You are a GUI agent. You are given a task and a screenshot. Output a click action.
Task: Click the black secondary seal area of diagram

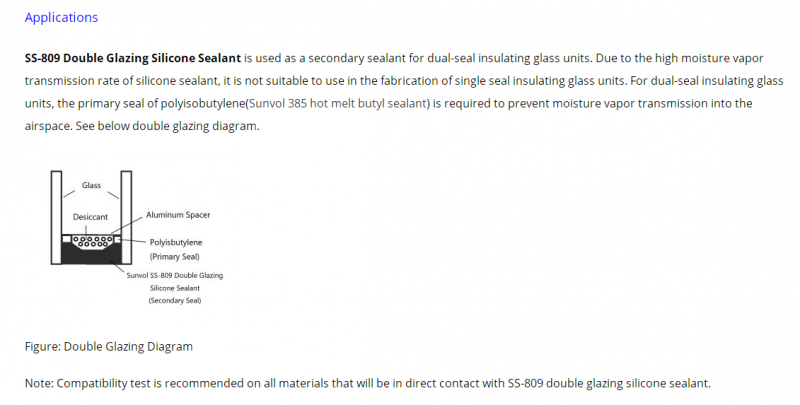[x=91, y=255]
